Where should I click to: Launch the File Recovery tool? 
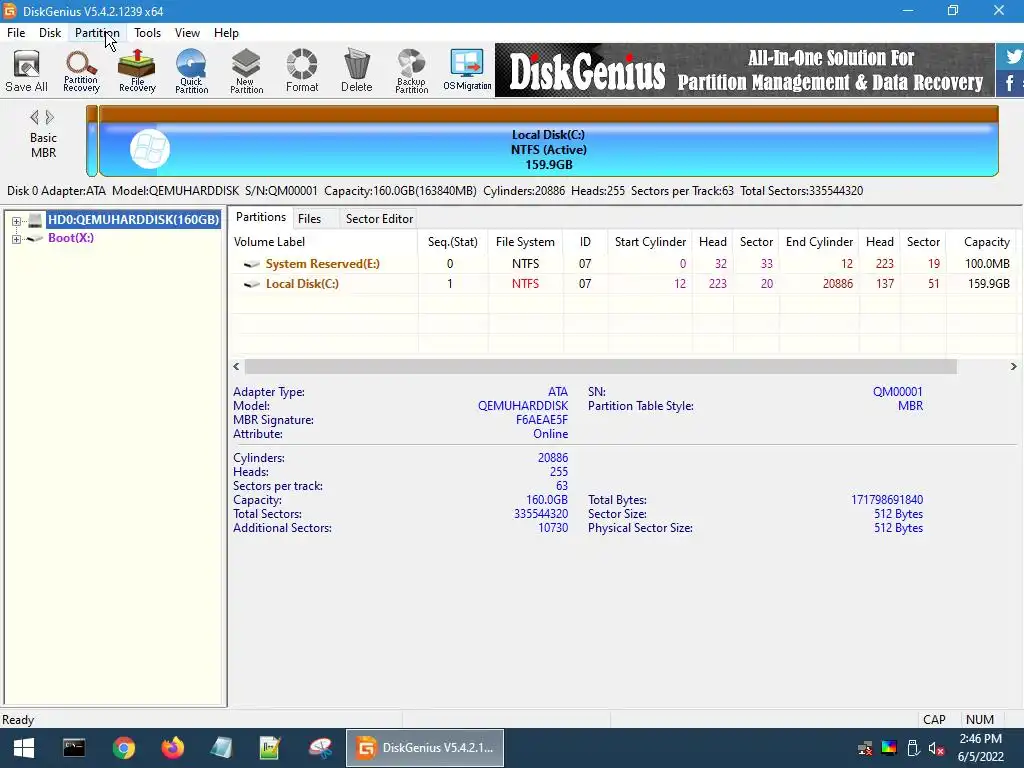tap(137, 71)
